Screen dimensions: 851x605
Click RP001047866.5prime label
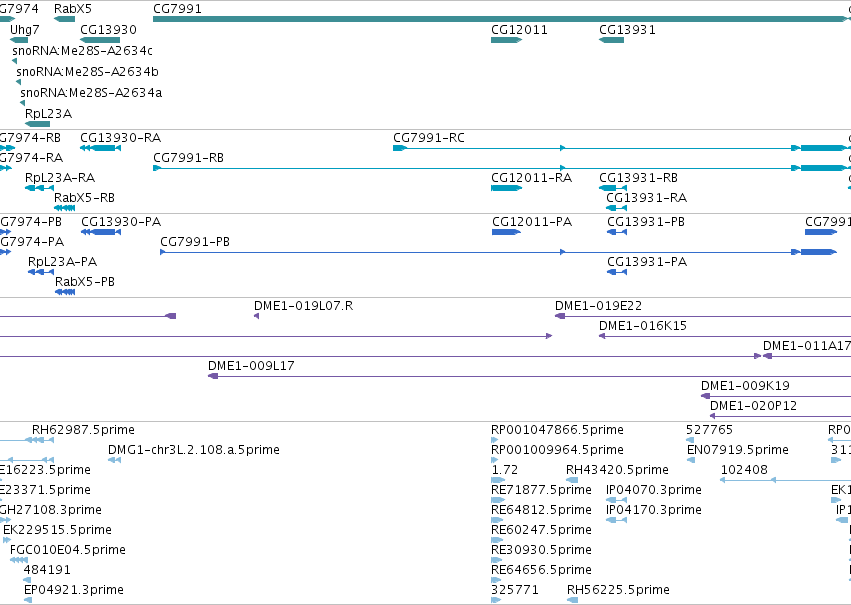click(x=557, y=430)
